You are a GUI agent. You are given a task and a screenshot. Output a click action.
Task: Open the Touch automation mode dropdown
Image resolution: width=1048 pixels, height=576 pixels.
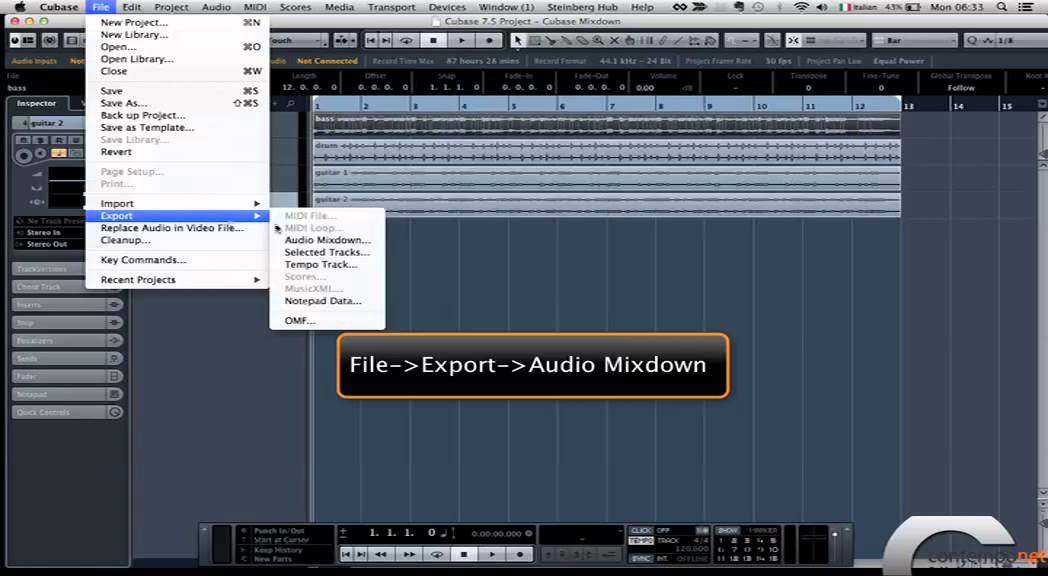point(295,41)
